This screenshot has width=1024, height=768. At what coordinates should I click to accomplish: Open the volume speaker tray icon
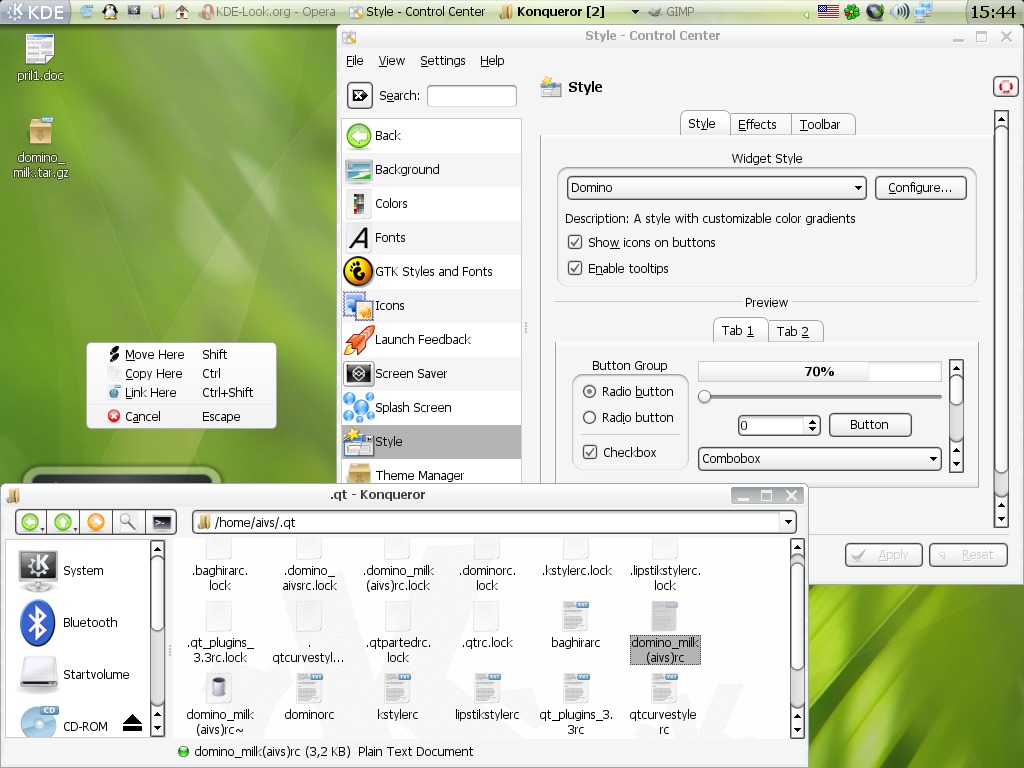899,12
